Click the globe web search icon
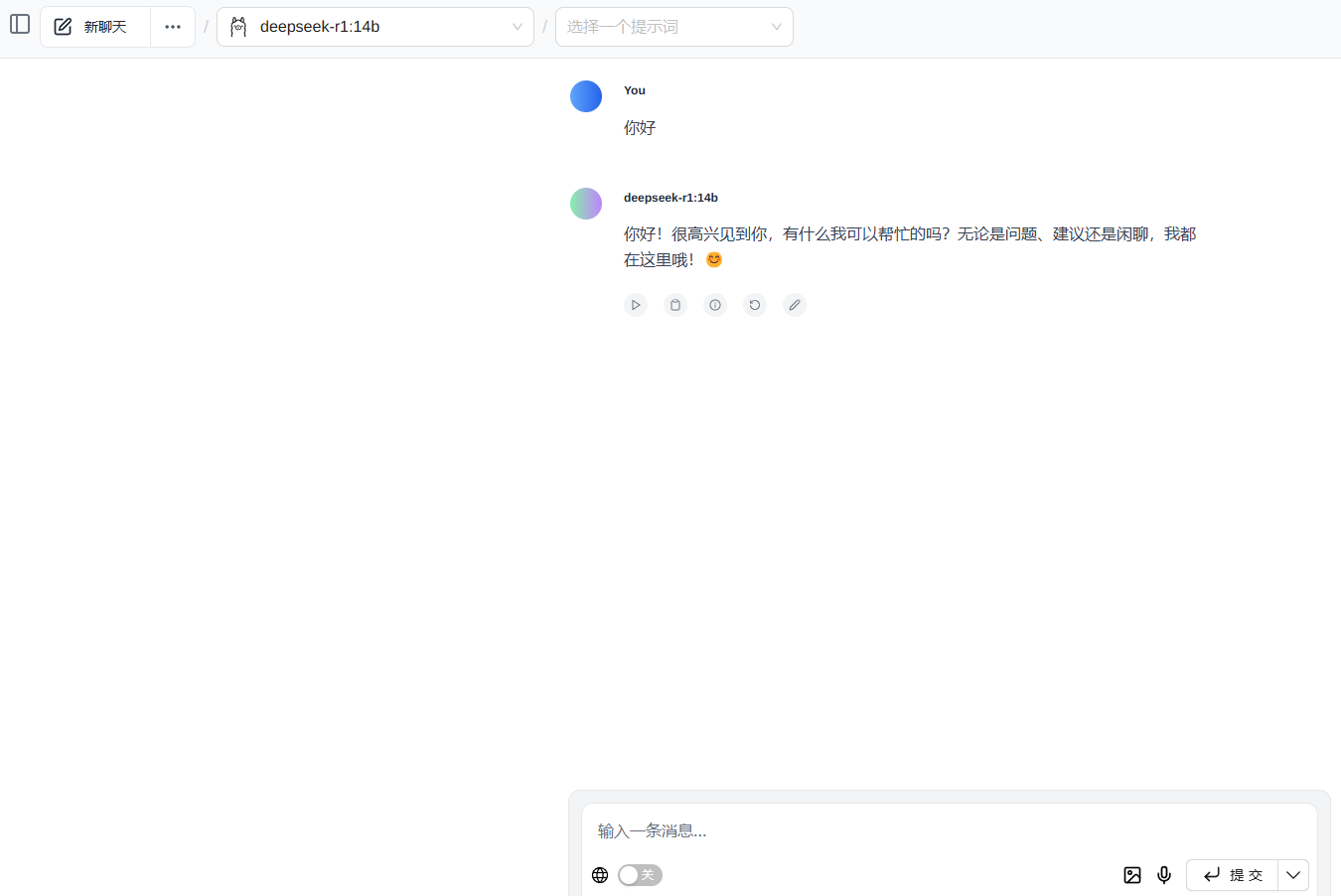 (600, 875)
